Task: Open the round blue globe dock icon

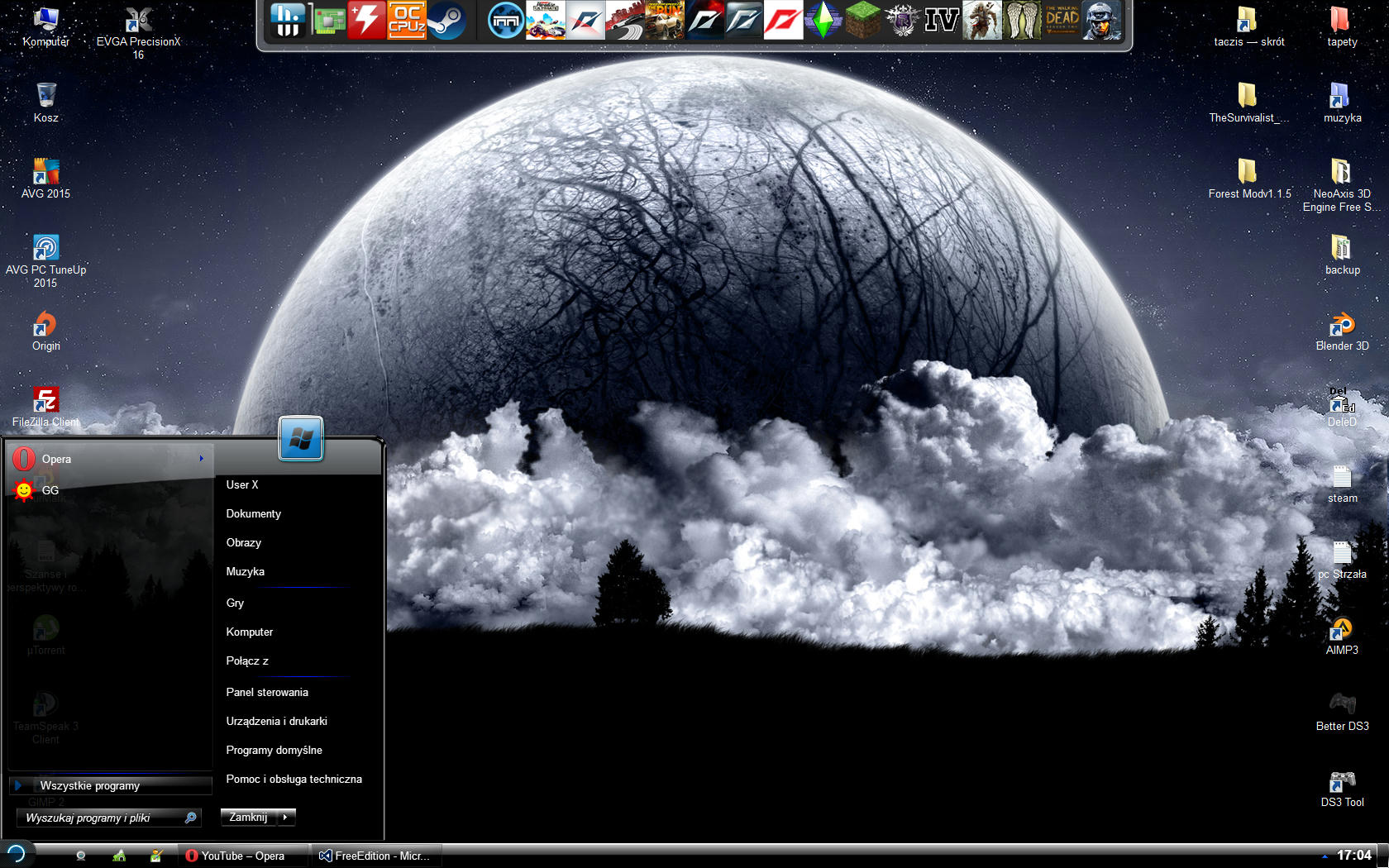Action: [505, 21]
